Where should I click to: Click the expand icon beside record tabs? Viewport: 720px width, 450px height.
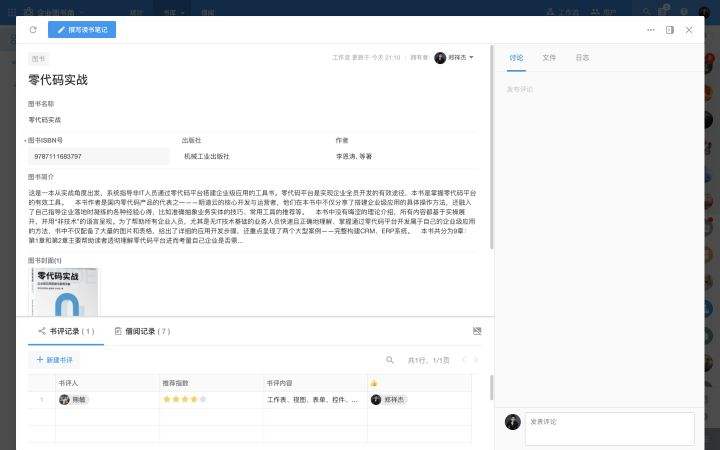click(477, 331)
